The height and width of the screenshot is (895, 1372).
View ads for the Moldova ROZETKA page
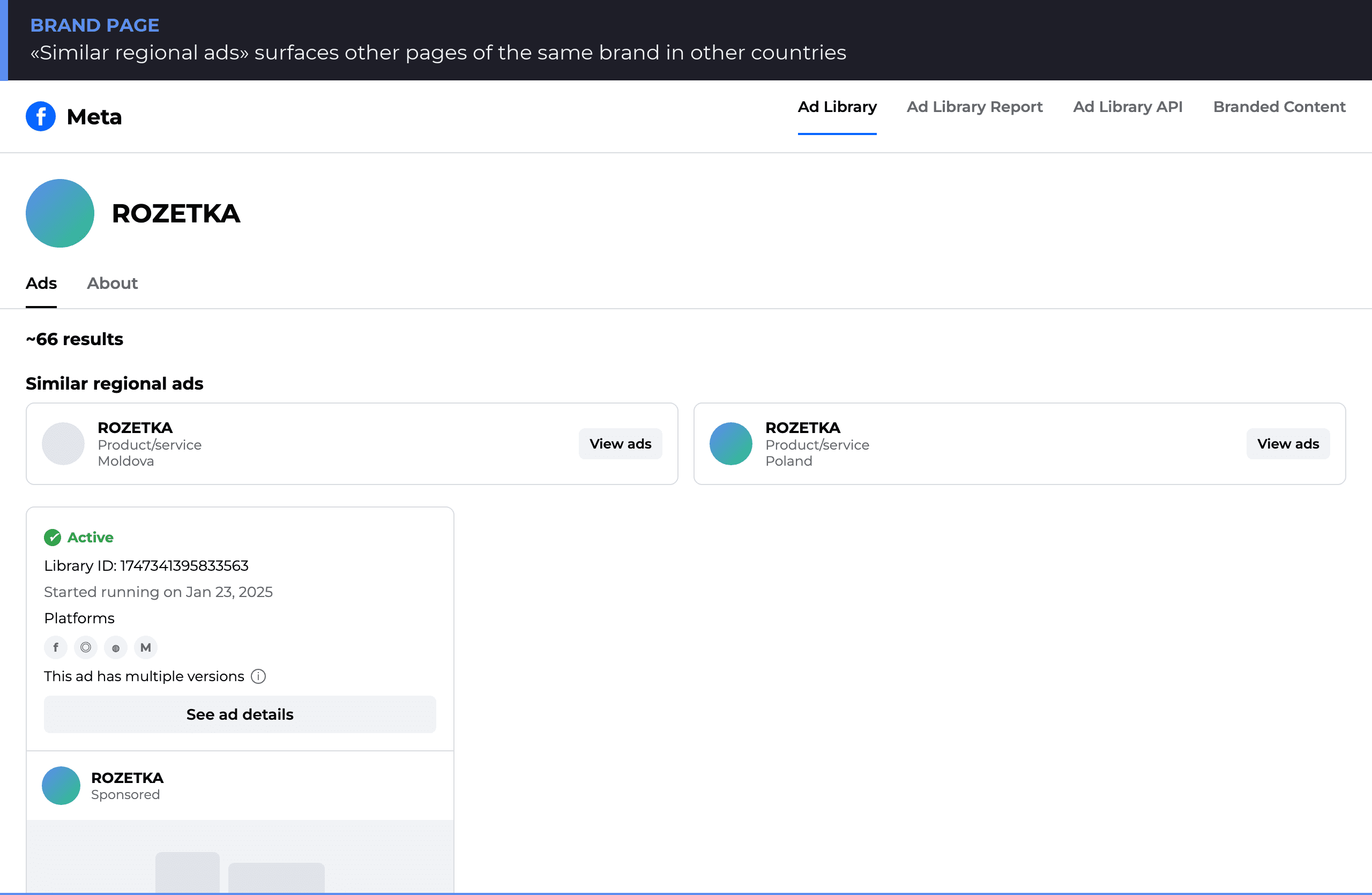coord(620,444)
